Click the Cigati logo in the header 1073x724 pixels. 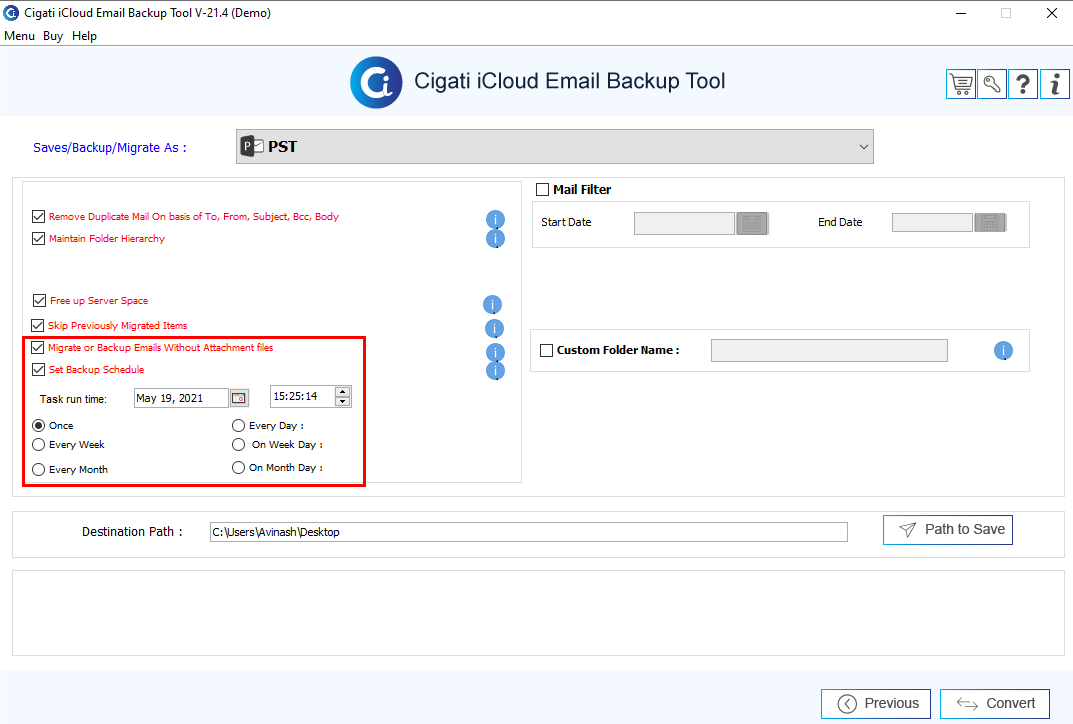coord(376,82)
